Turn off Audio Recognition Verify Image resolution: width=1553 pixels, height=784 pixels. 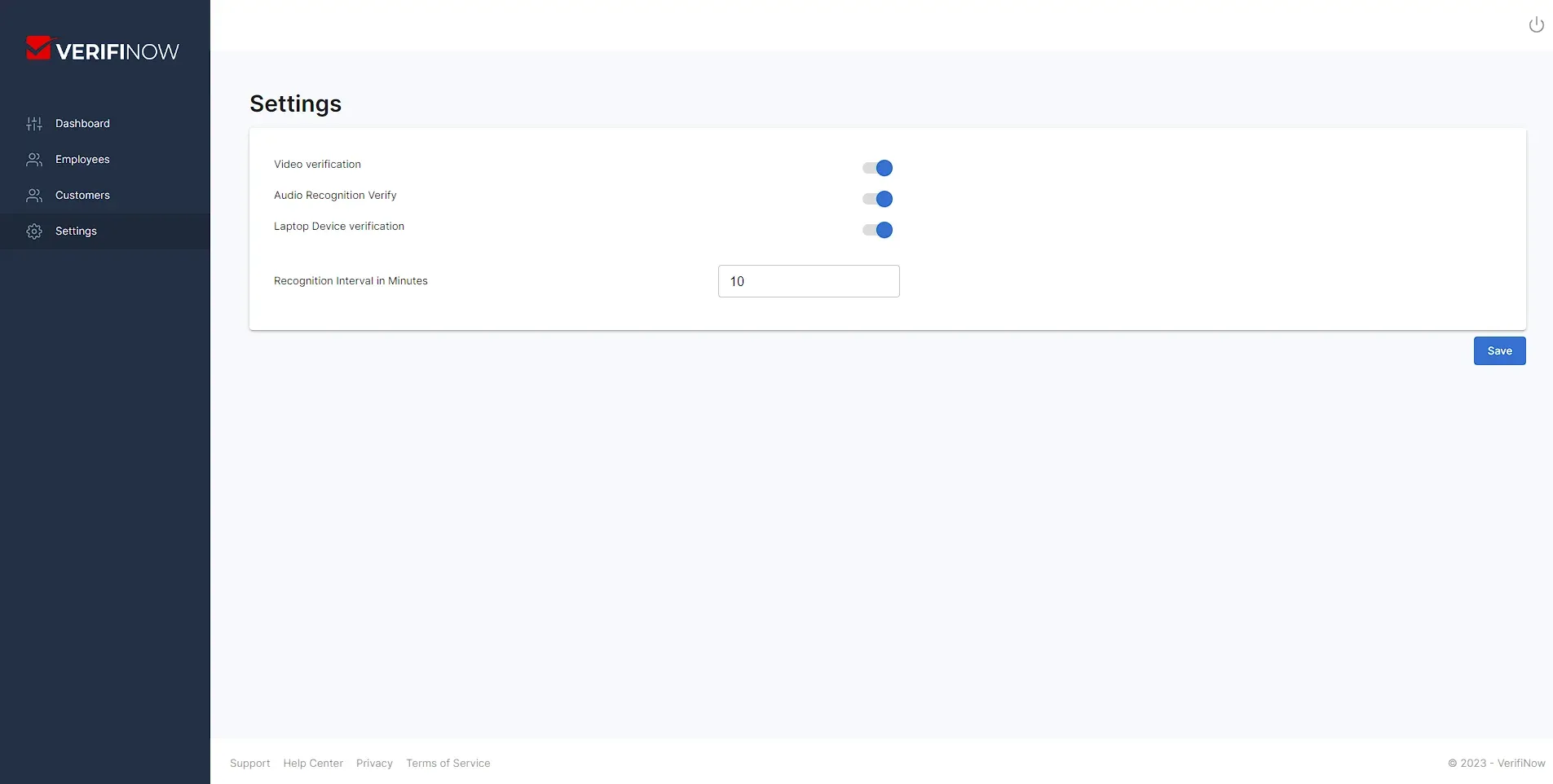pyautogui.click(x=877, y=199)
